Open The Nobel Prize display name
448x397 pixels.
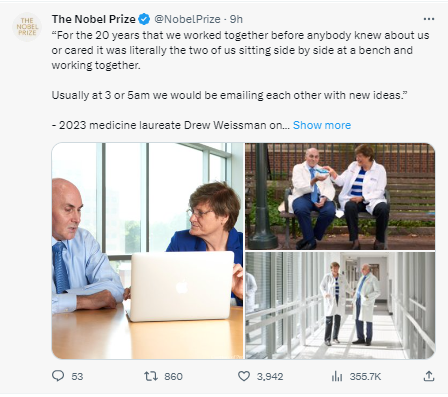tap(93, 19)
